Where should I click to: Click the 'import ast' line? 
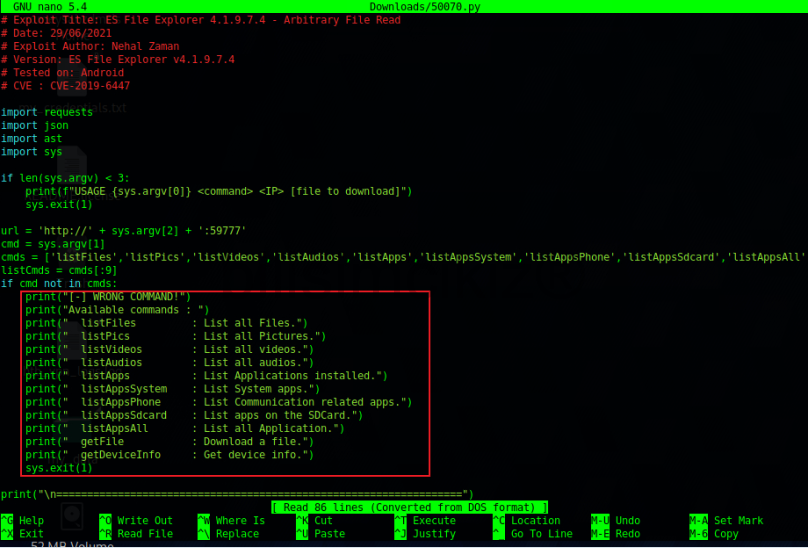click(x=31, y=139)
